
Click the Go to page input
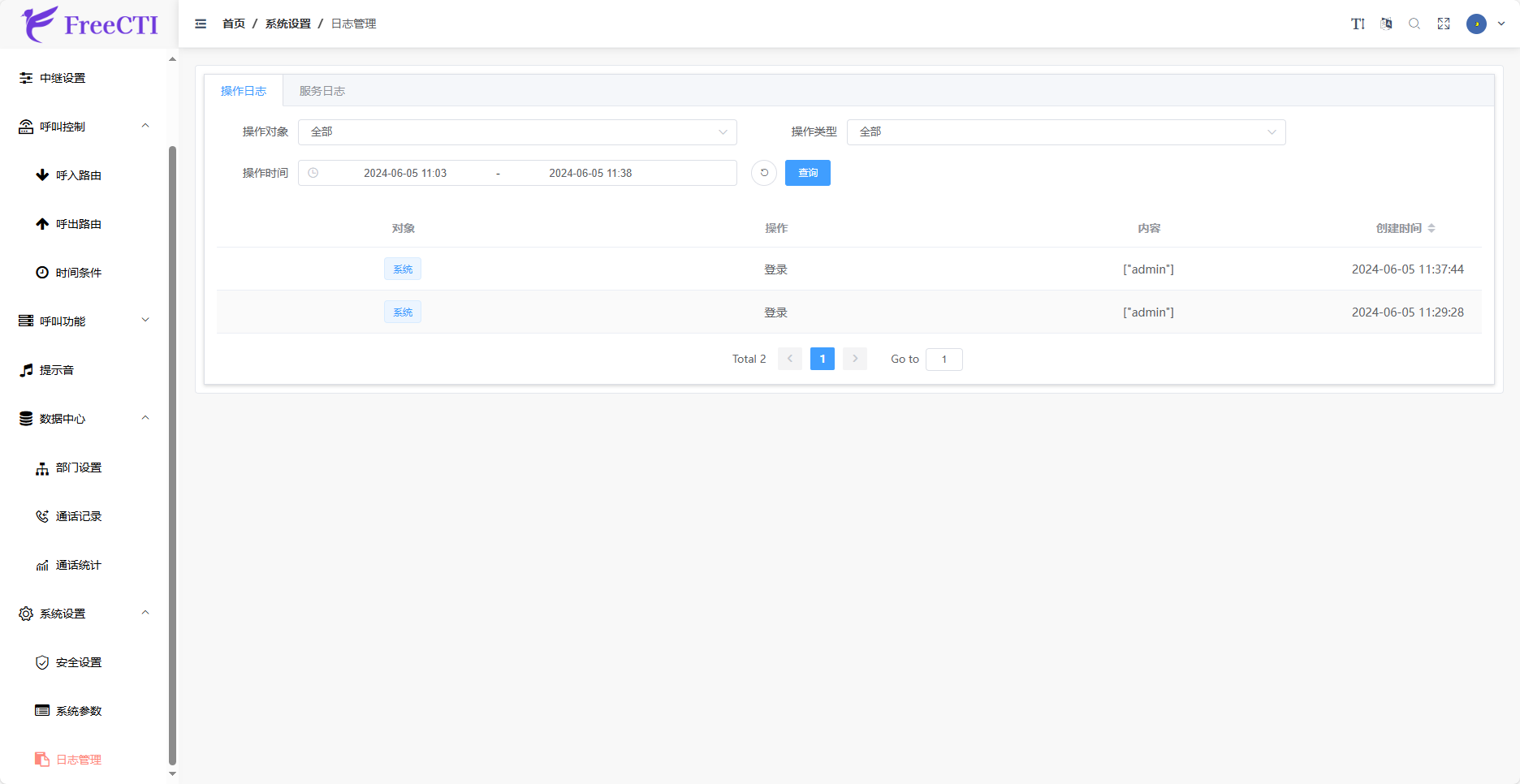pyautogui.click(x=944, y=360)
